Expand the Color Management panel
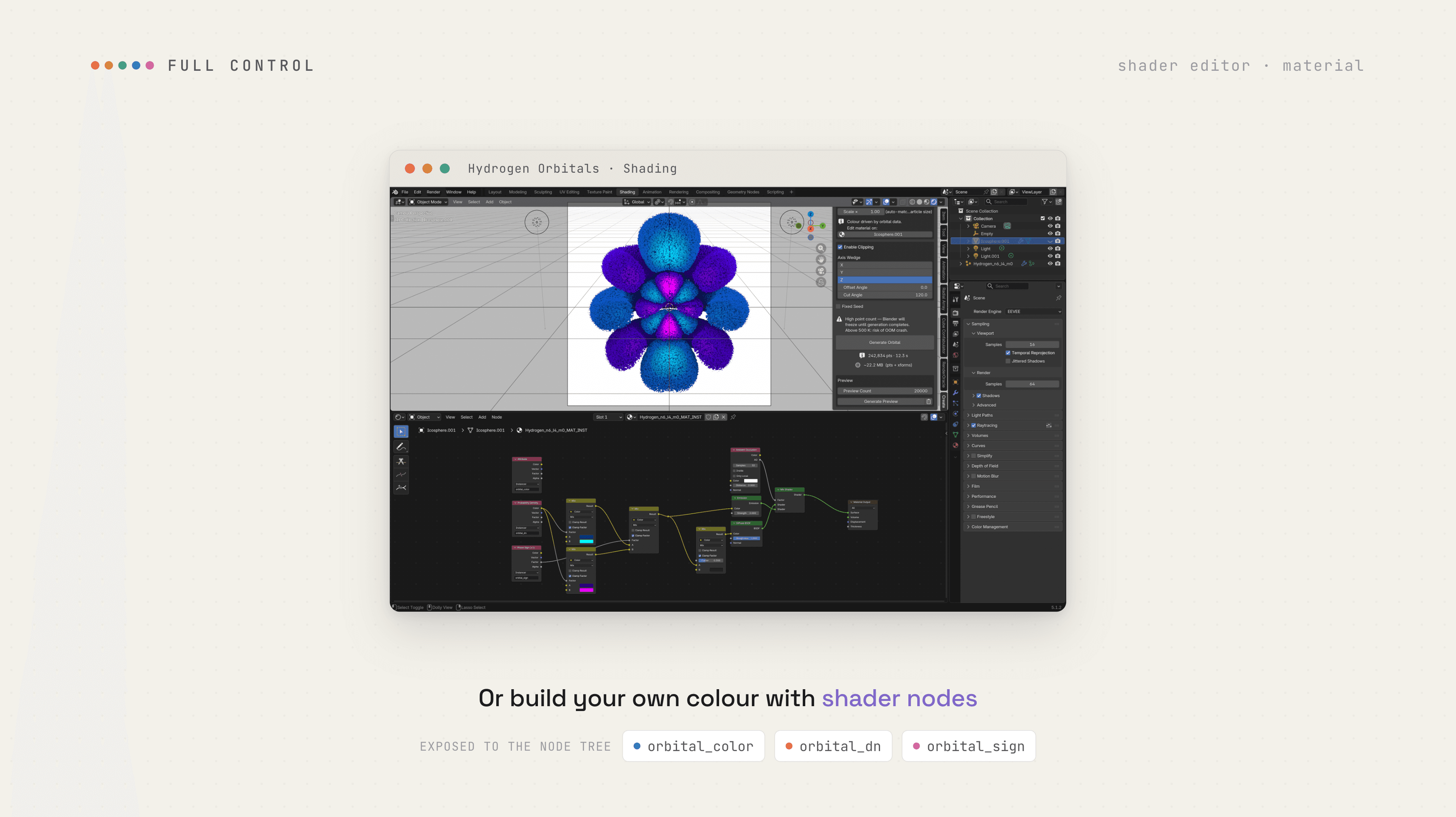The width and height of the screenshot is (1456, 817). point(1012,527)
